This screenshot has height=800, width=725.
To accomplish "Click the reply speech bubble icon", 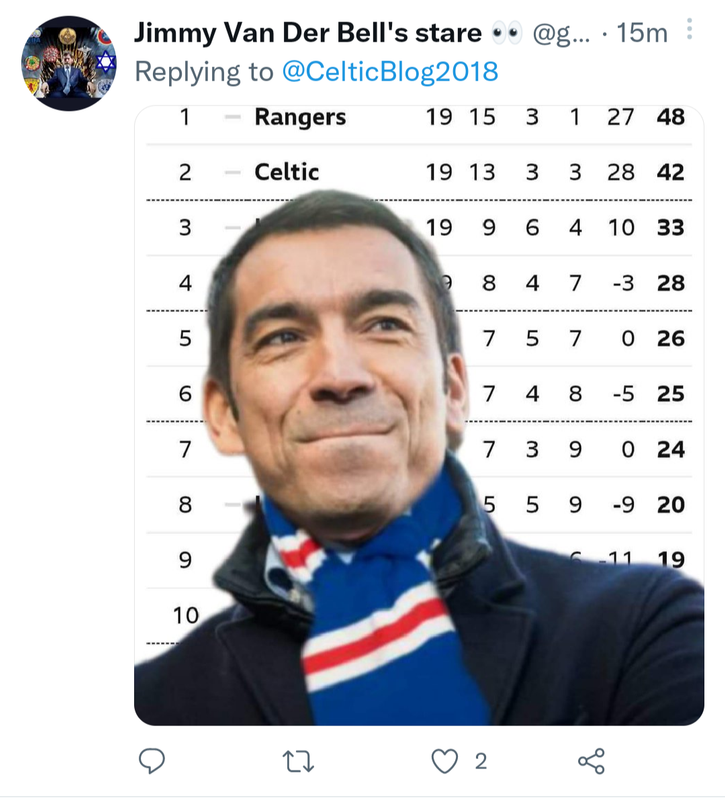I will [x=152, y=761].
